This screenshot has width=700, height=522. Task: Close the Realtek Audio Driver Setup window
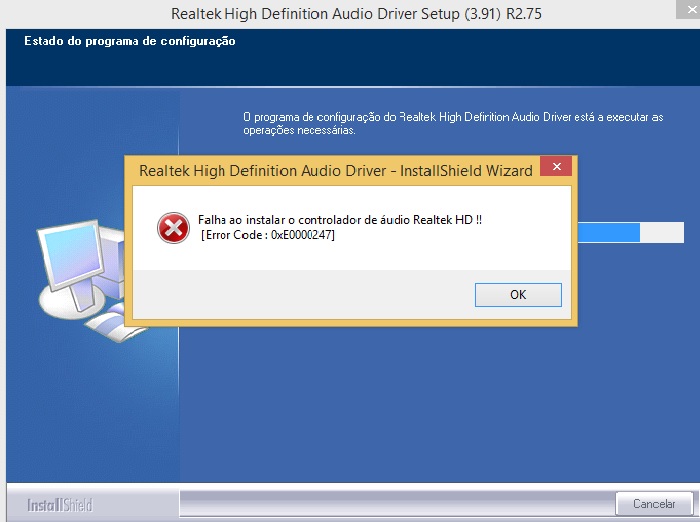[690, 9]
